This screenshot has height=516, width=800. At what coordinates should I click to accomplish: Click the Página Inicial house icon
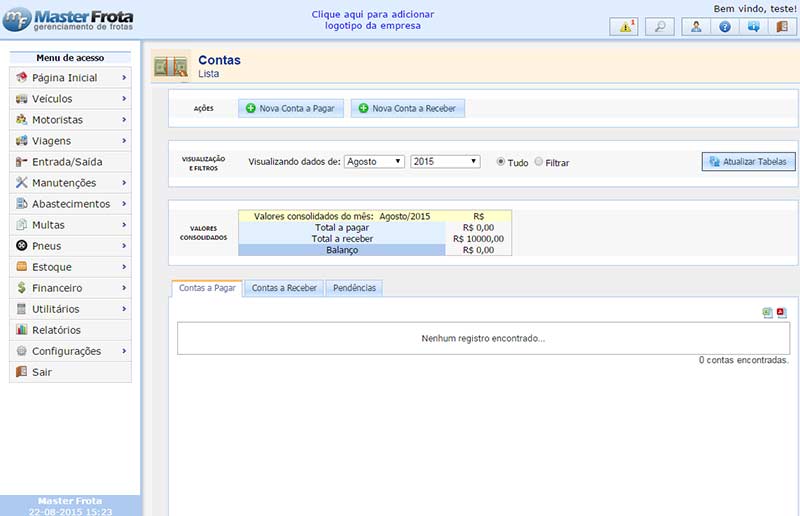tap(21, 77)
